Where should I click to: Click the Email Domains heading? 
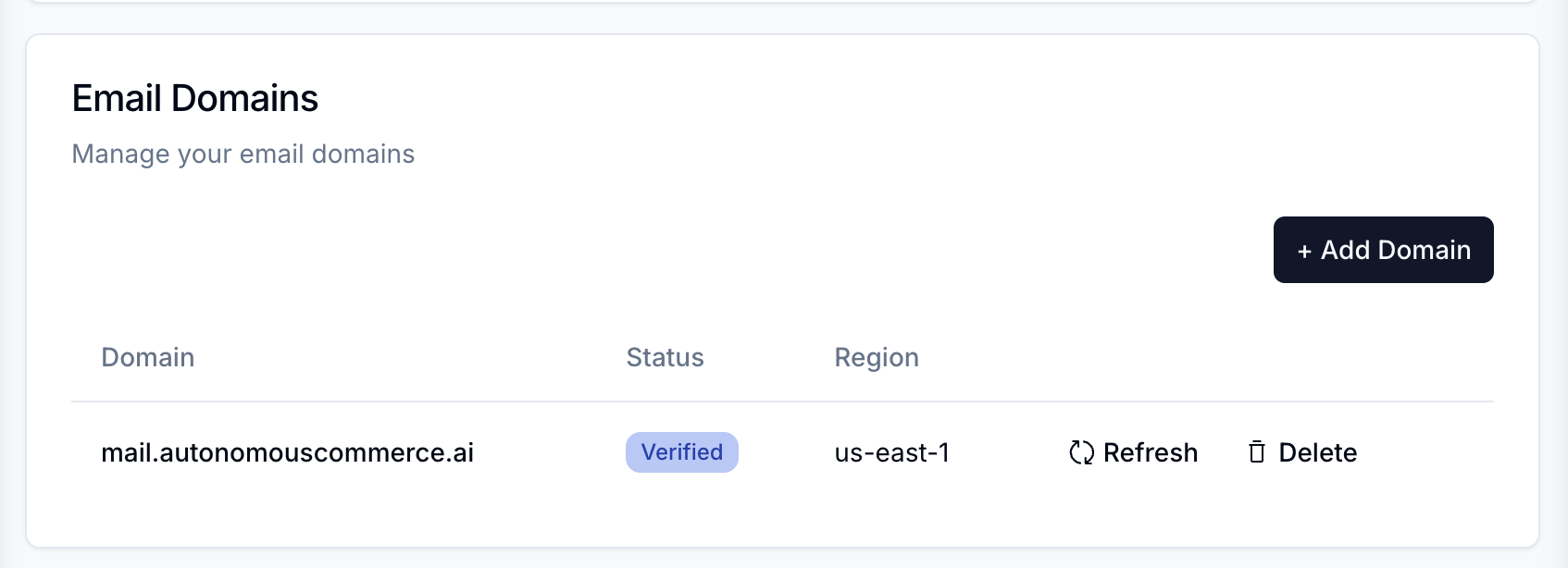pos(196,98)
